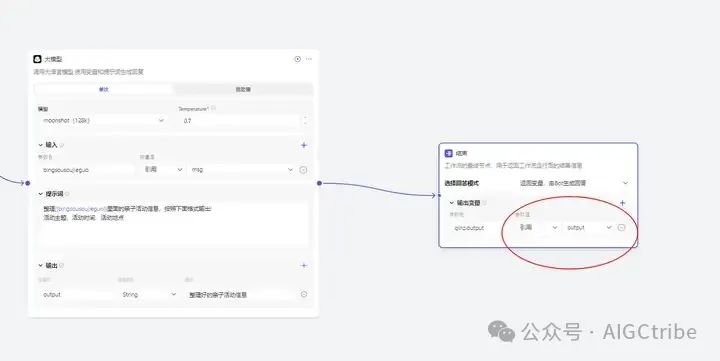
Task: Open the String type dropdown
Action: [149, 295]
